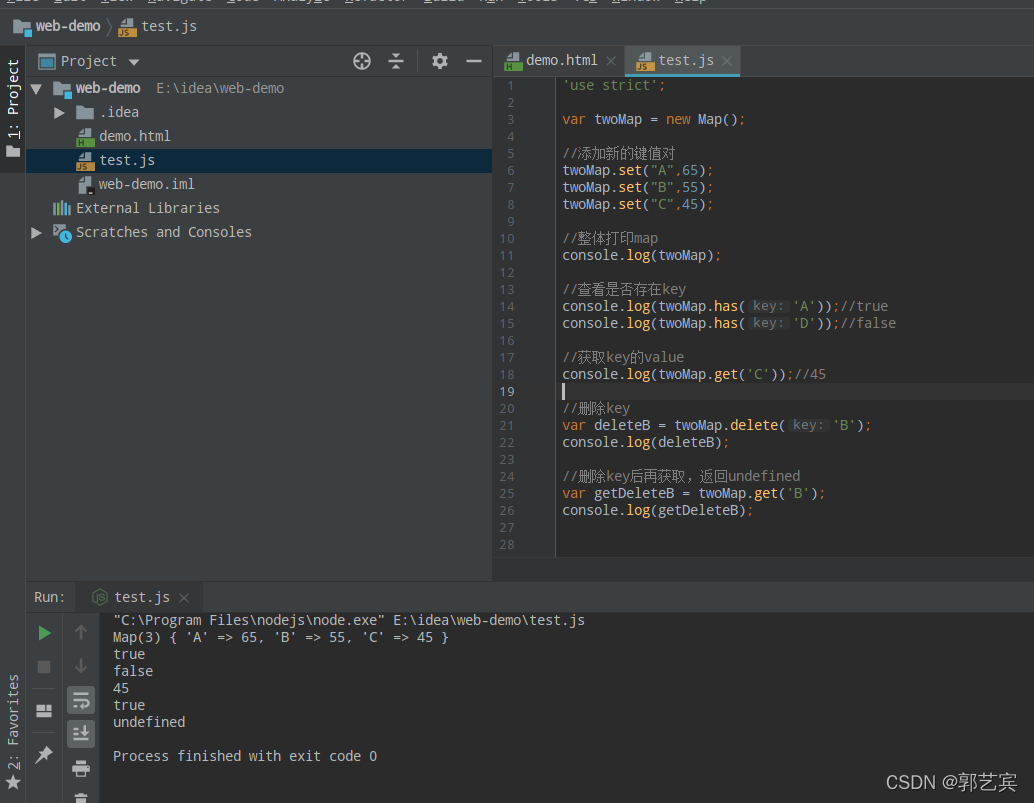Image resolution: width=1034 pixels, height=803 pixels.
Task: Expand Scratches and Consoles node
Action: pyautogui.click(x=36, y=233)
